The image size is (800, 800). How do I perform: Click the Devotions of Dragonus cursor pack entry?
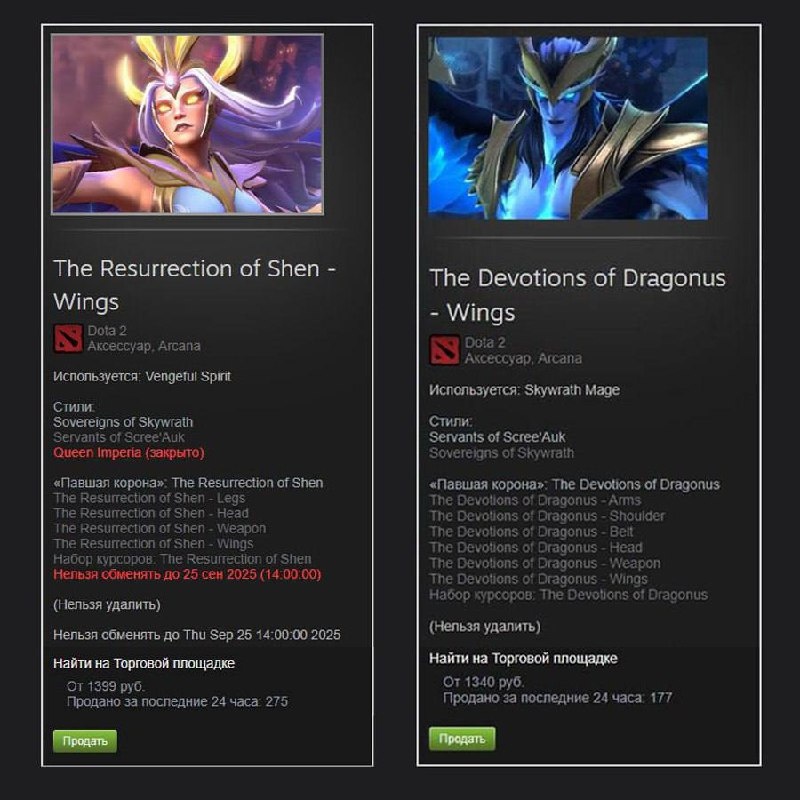[568, 595]
